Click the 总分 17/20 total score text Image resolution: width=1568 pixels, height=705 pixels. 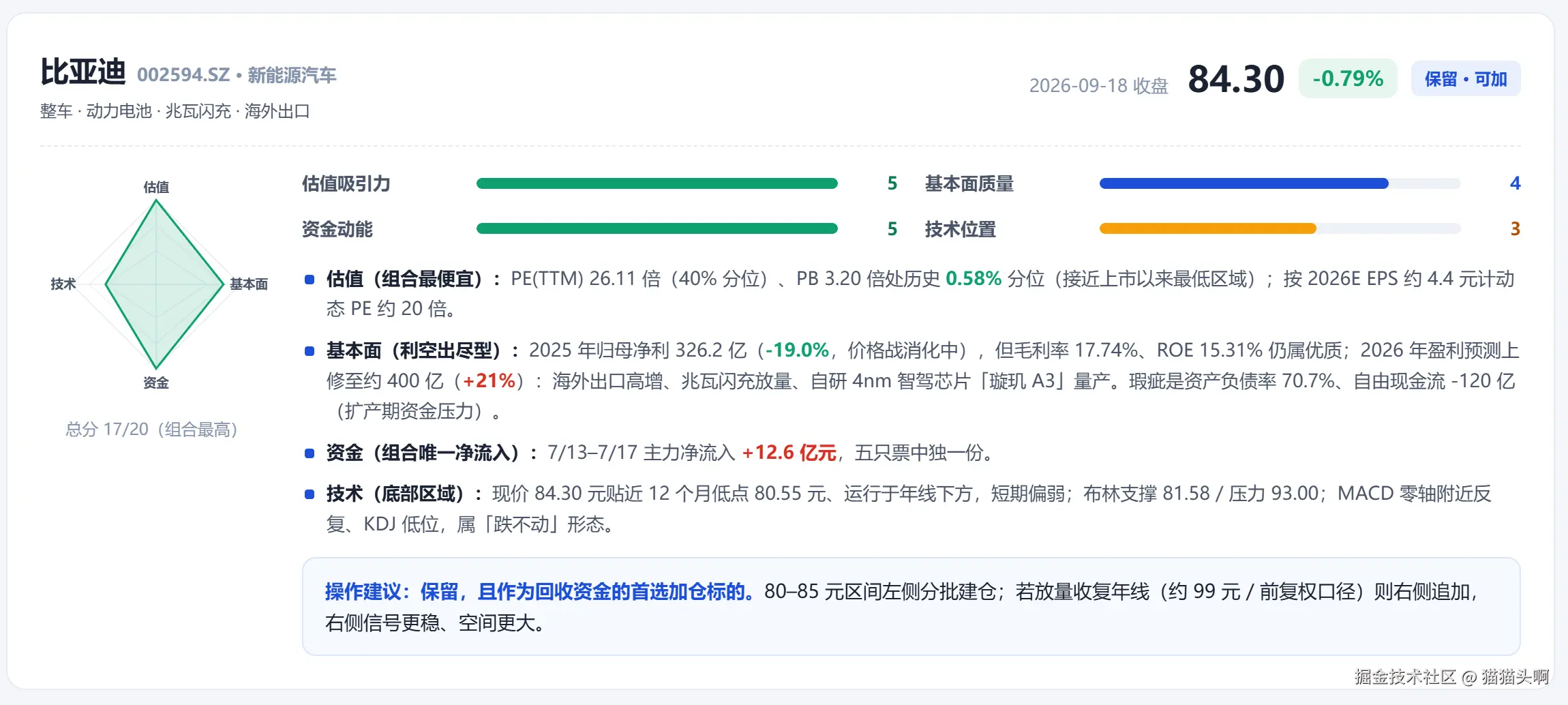point(151,430)
